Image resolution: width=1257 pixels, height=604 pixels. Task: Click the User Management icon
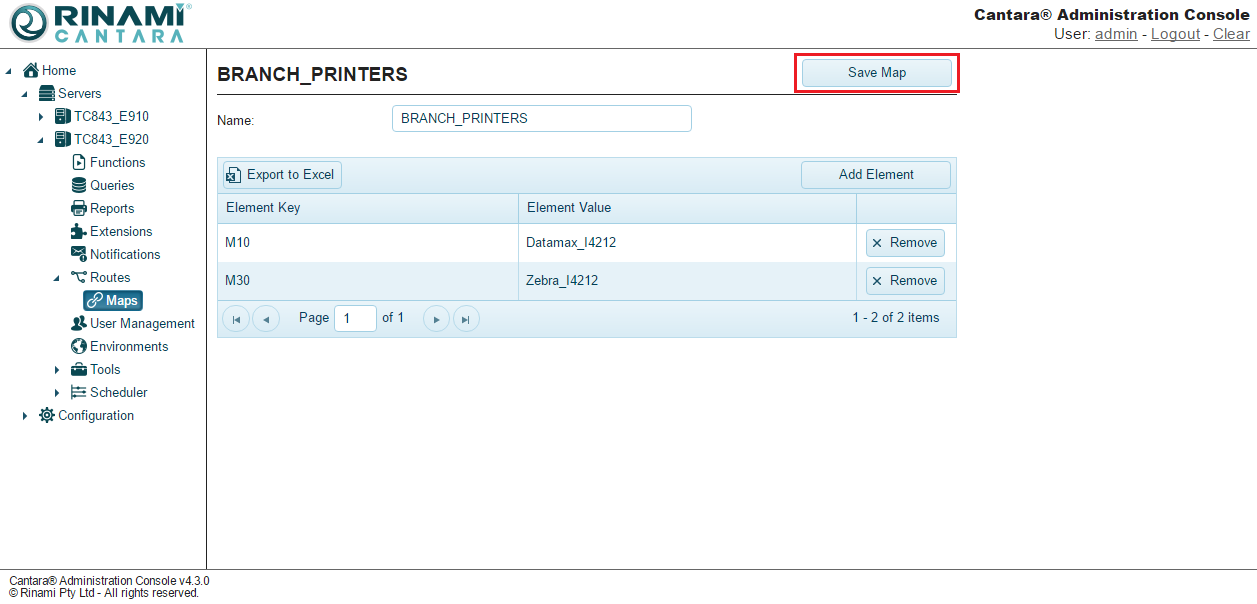(79, 323)
